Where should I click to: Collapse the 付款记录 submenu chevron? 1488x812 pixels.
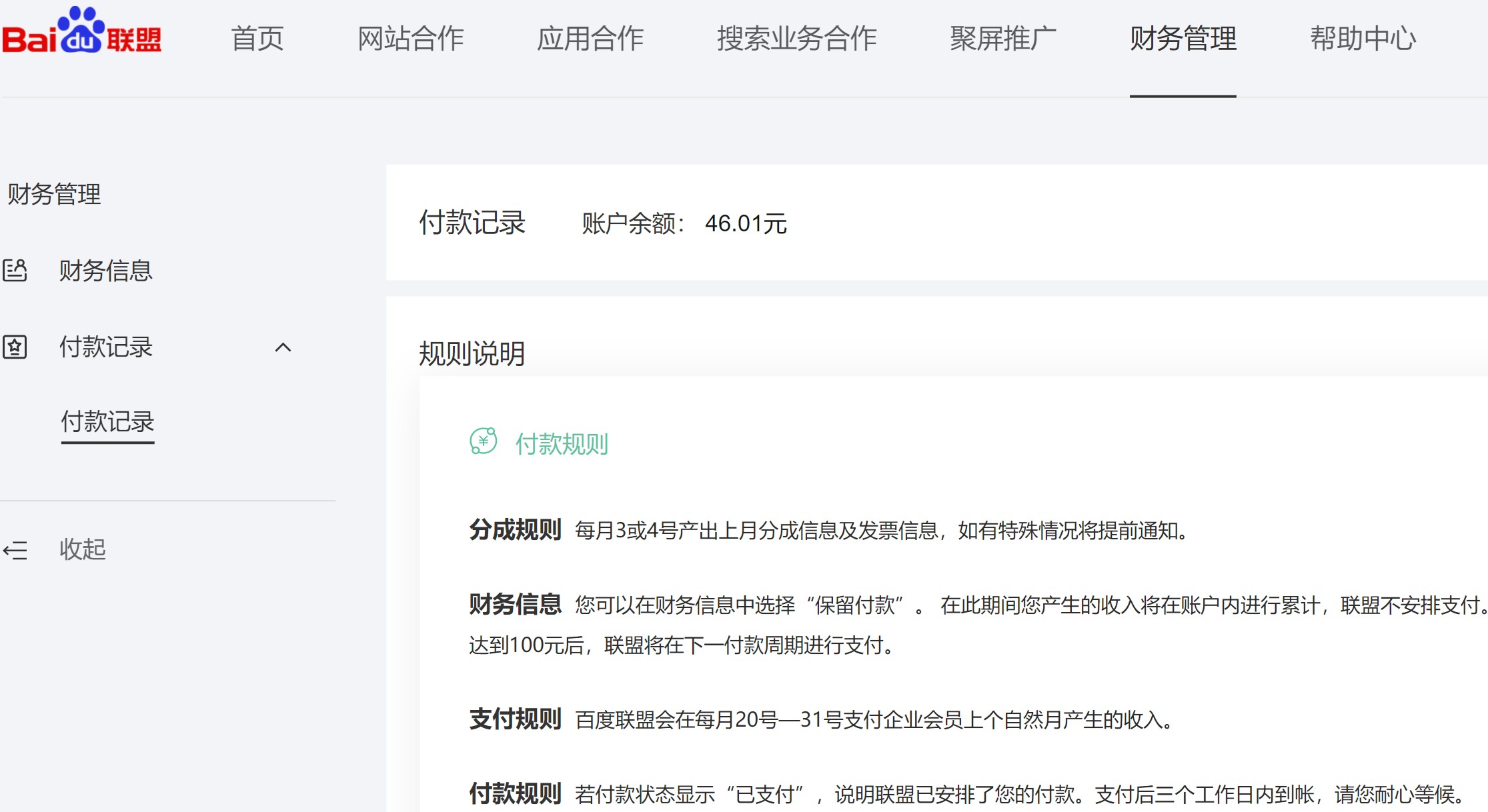point(283,347)
